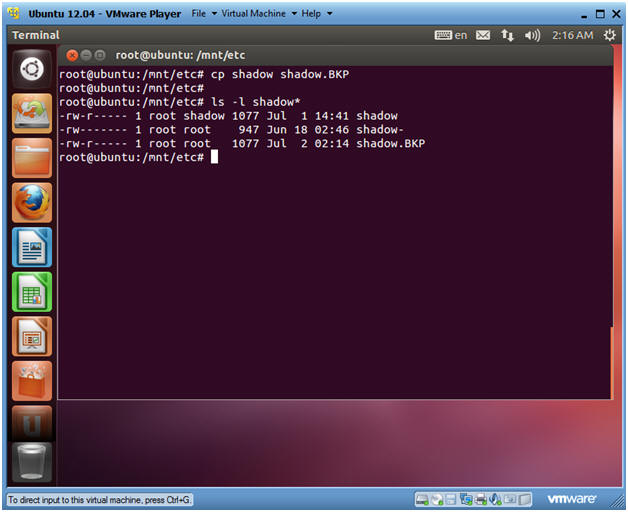The height and width of the screenshot is (512, 628).
Task: Expand the arrow beside Virtual Machine
Action: click(x=294, y=14)
